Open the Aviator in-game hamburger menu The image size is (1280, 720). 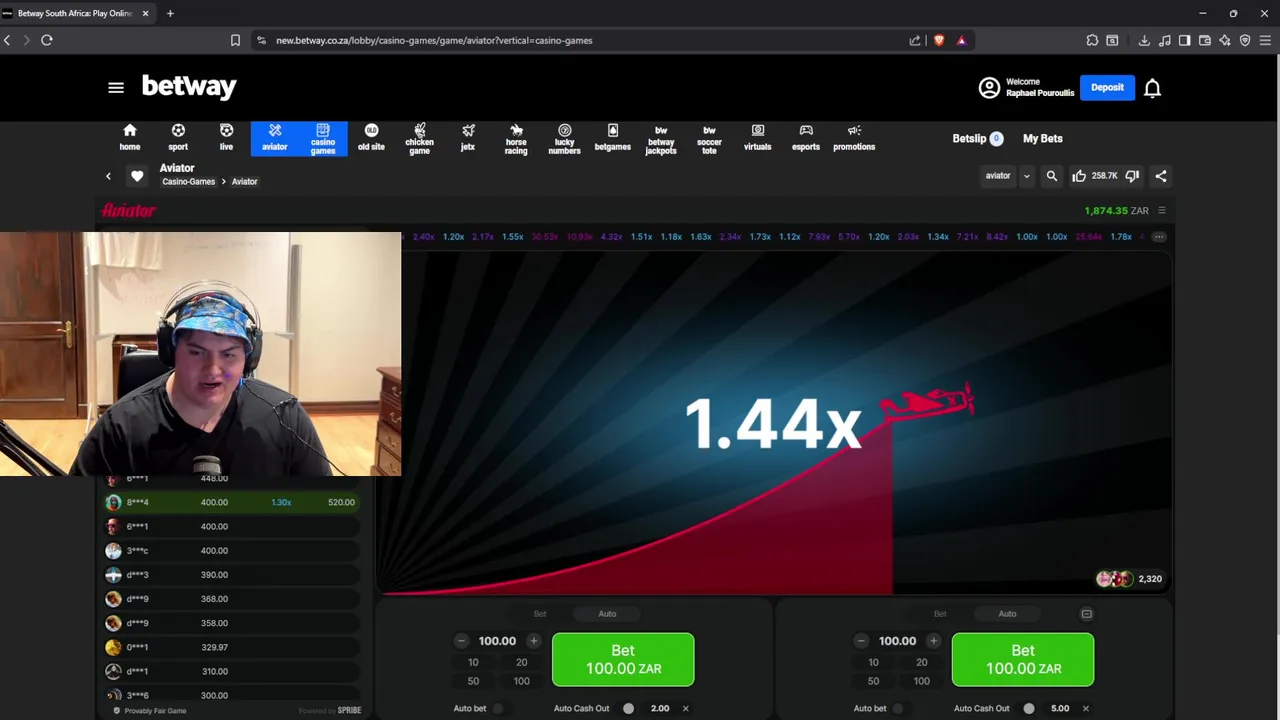[1162, 211]
